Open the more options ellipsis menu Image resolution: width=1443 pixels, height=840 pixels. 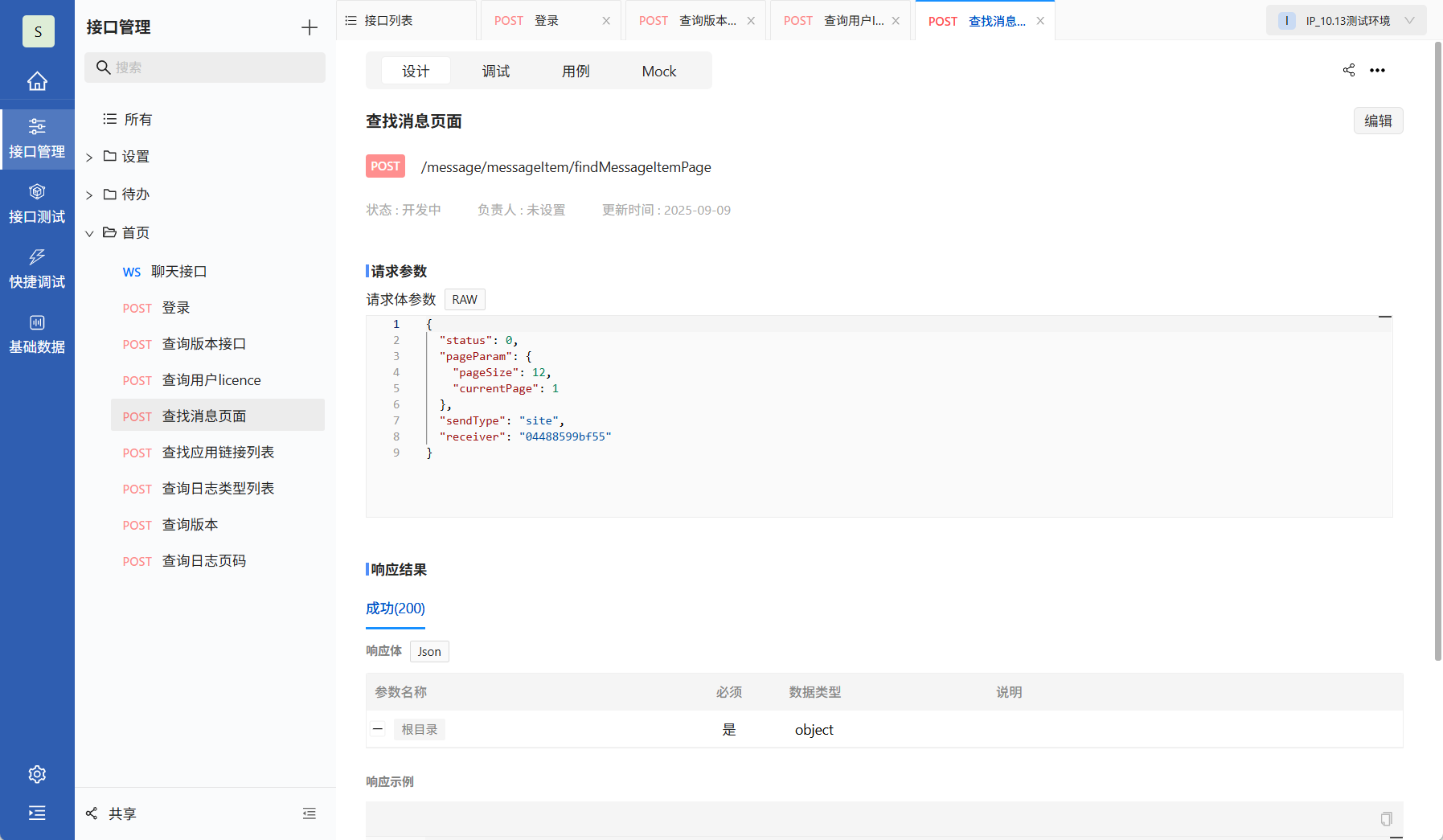(1378, 70)
